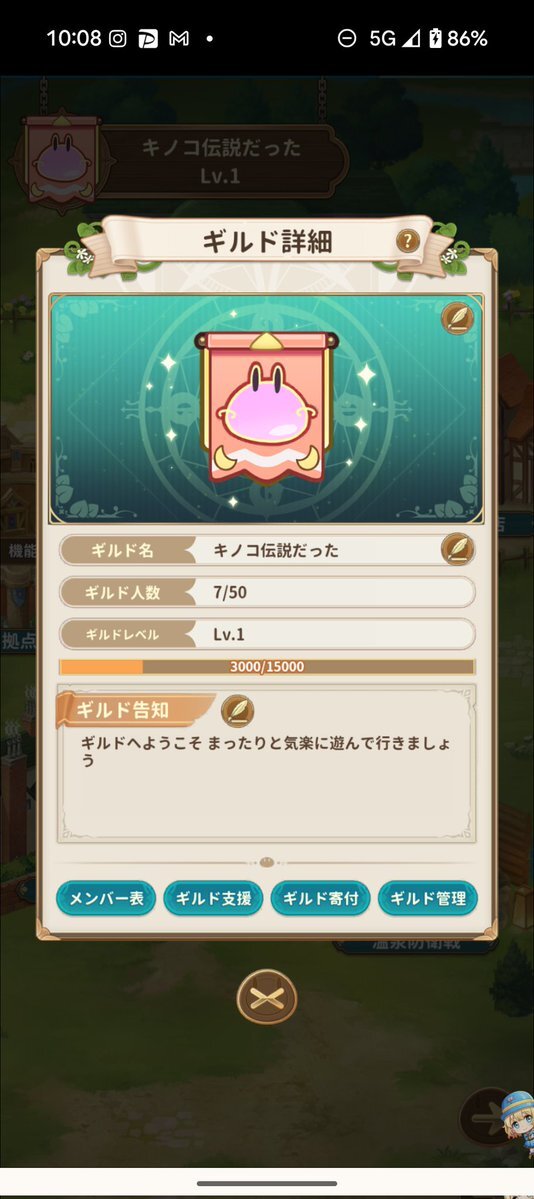Open the メンバー表 member list
This screenshot has width=534, height=1199.
pos(106,898)
